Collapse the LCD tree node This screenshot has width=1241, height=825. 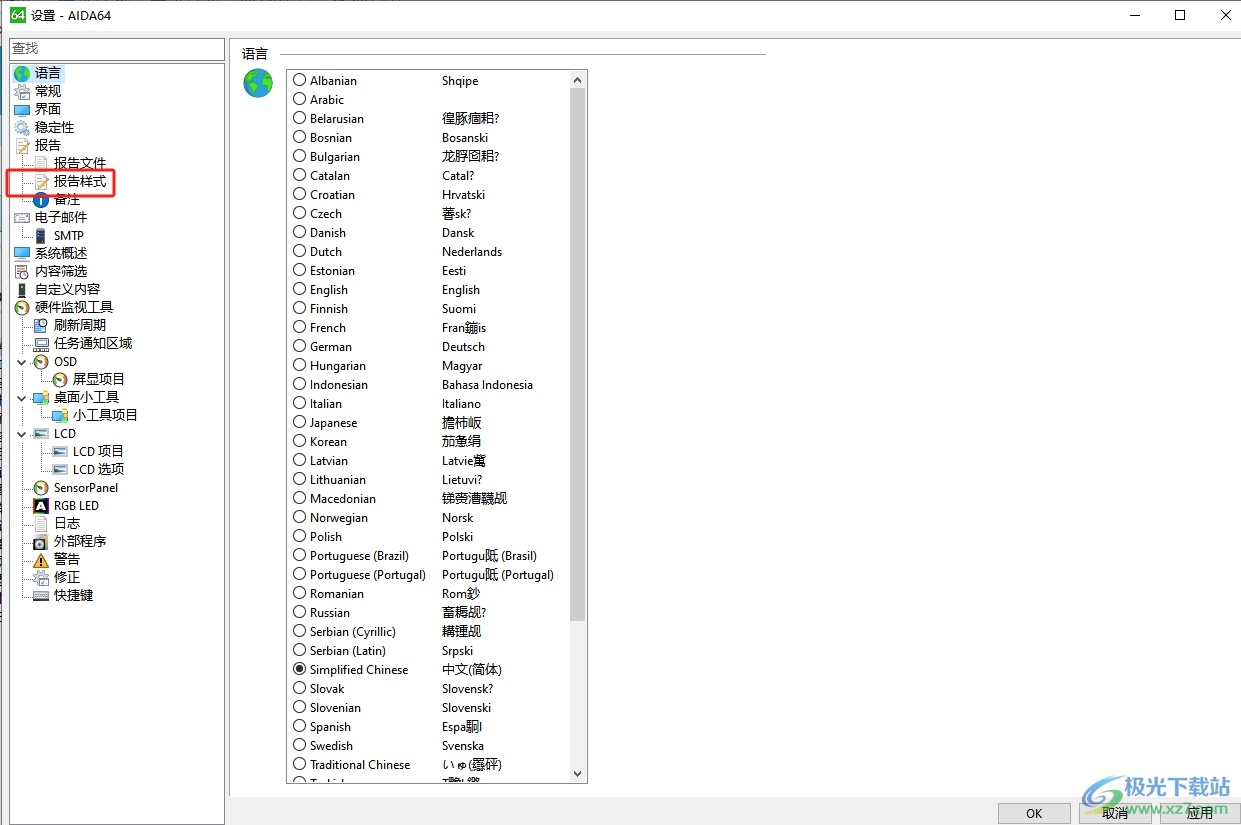pos(23,433)
